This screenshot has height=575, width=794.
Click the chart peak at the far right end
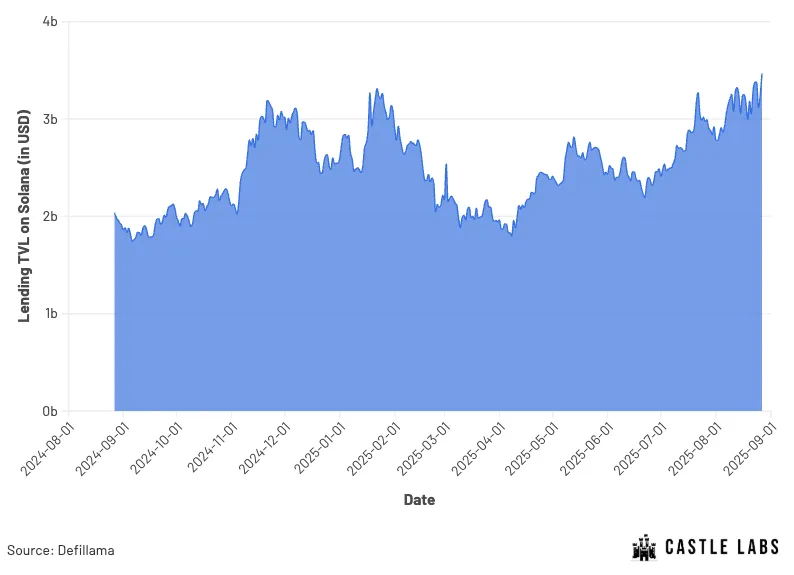click(x=762, y=74)
